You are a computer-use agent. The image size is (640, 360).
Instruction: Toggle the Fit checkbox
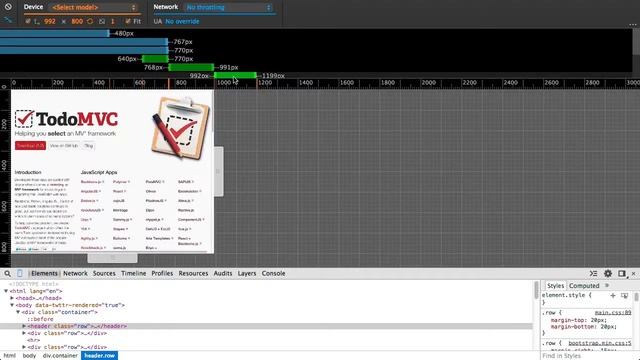pos(128,21)
